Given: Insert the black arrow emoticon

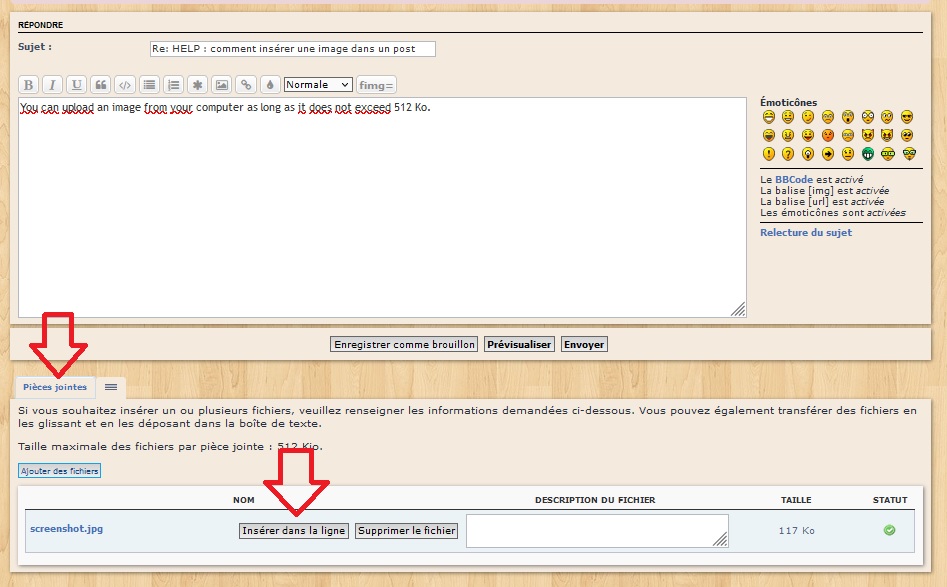Looking at the screenshot, I should tap(828, 154).
